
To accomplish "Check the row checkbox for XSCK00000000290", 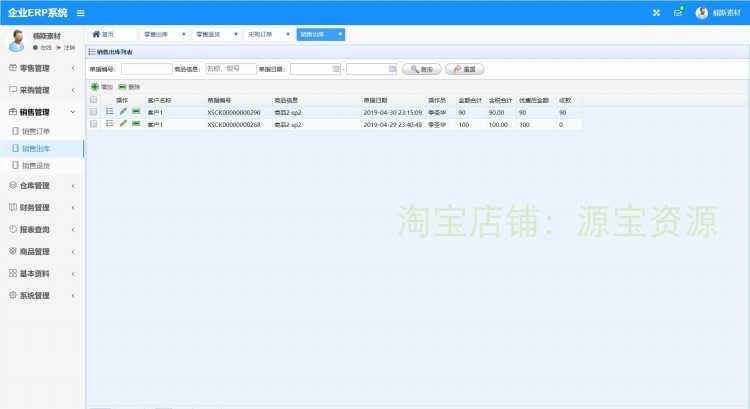I will pos(94,112).
